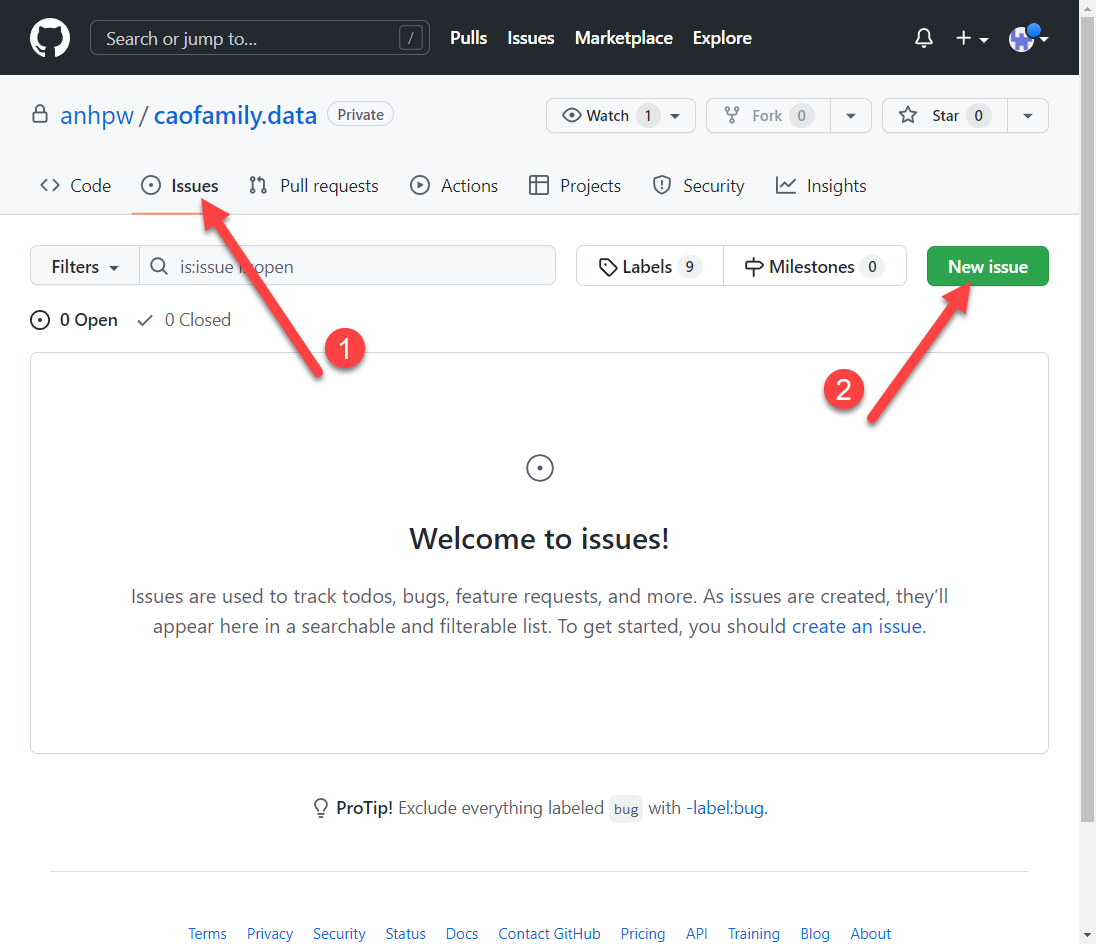
Task: Click the green New issue button
Action: [x=987, y=267]
